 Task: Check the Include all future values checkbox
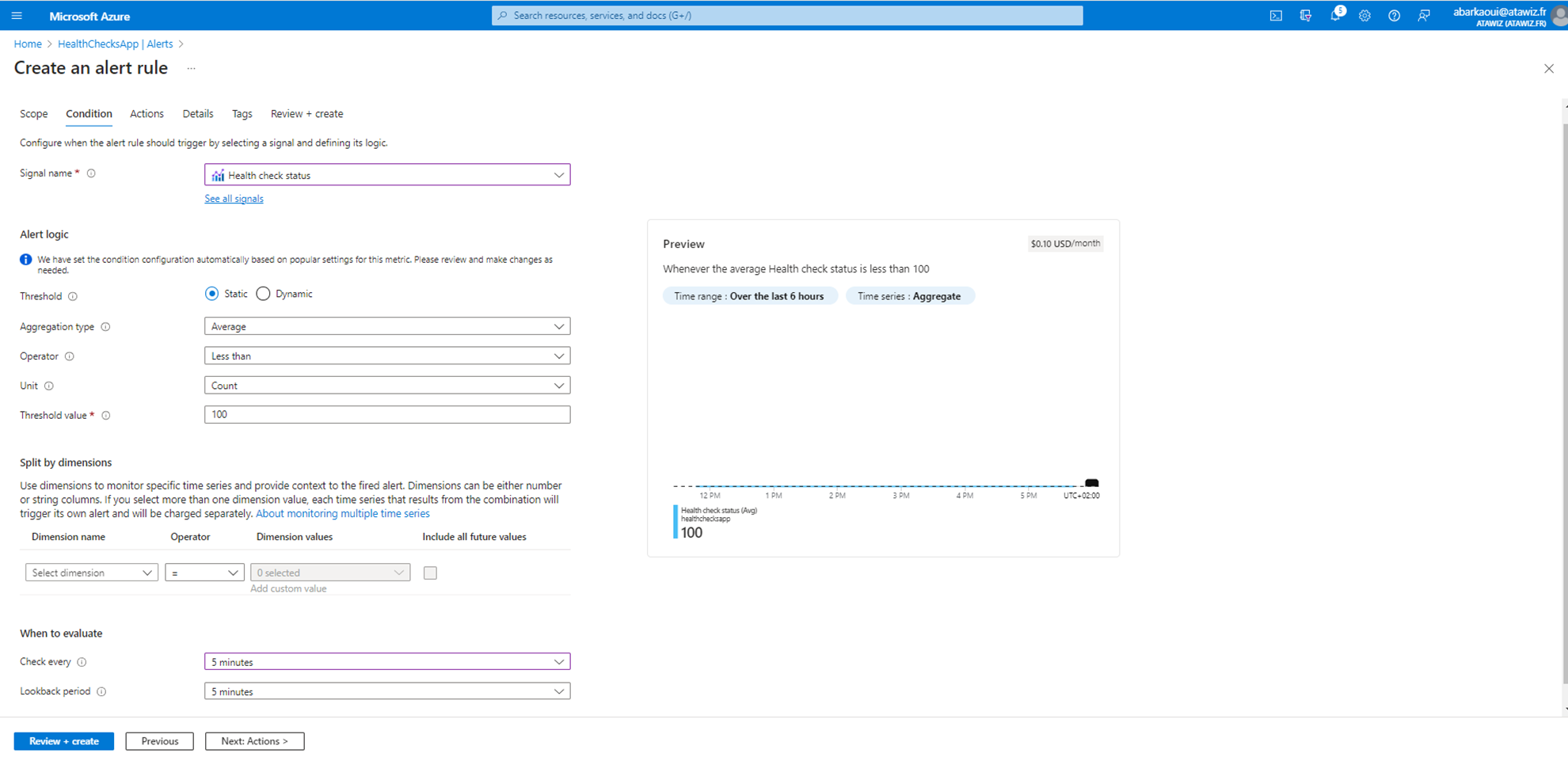click(x=430, y=573)
